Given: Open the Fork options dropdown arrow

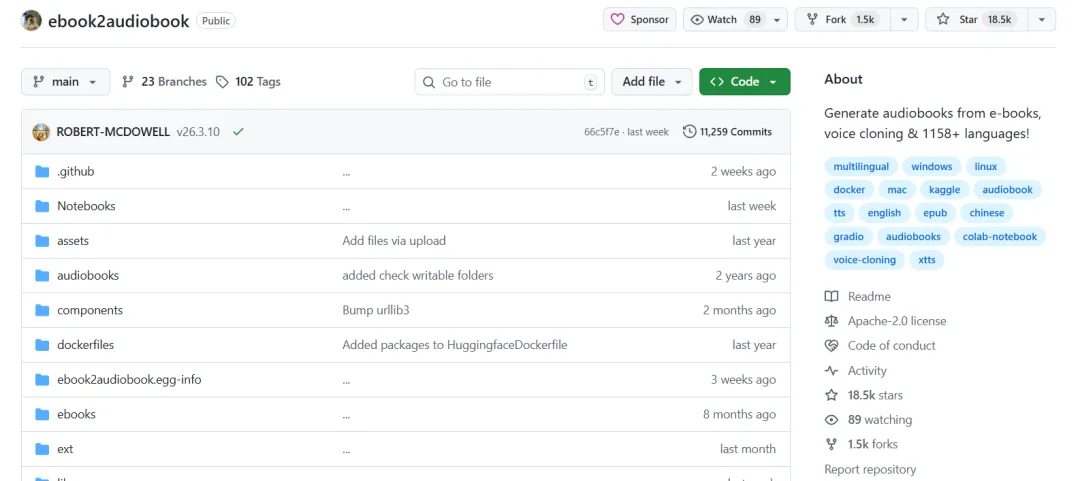Looking at the screenshot, I should [x=904, y=19].
